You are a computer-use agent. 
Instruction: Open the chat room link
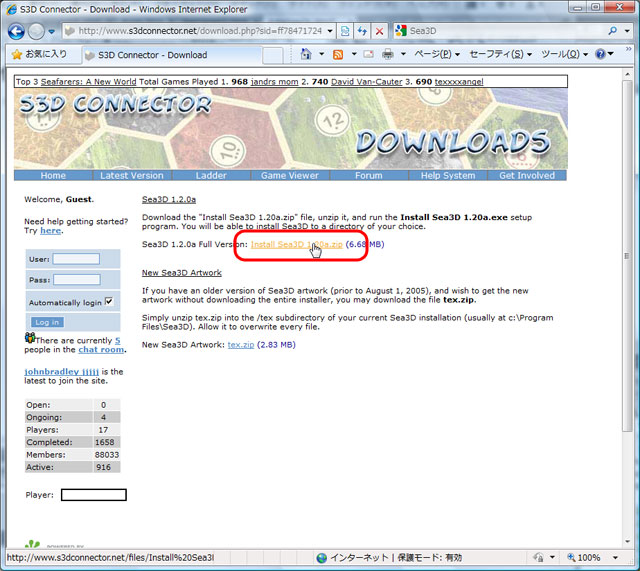pyautogui.click(x=101, y=350)
